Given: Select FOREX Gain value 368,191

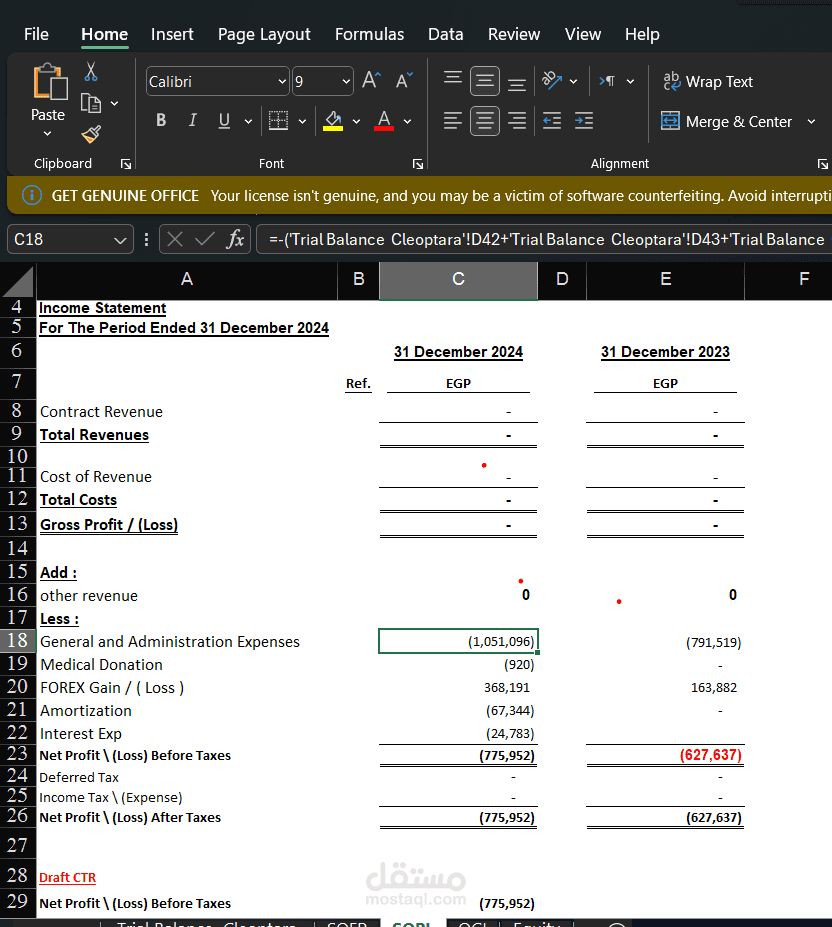Looking at the screenshot, I should click(x=507, y=688).
